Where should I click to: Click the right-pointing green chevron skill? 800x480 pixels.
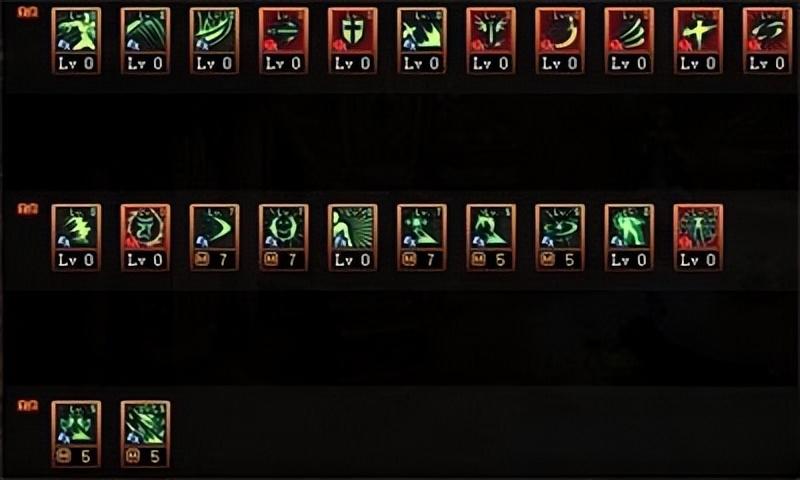214,237
